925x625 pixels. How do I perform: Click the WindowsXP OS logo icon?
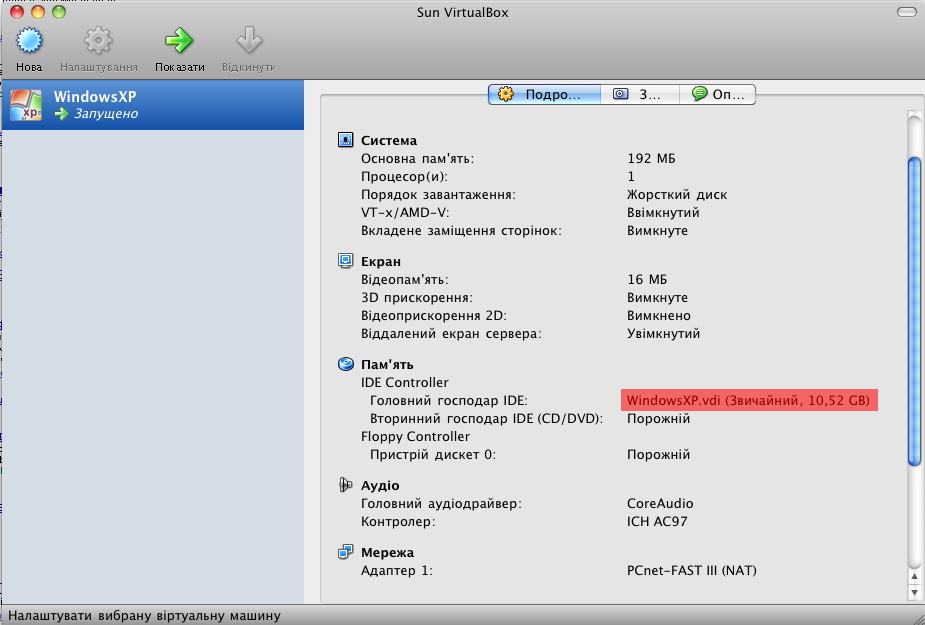click(26, 105)
